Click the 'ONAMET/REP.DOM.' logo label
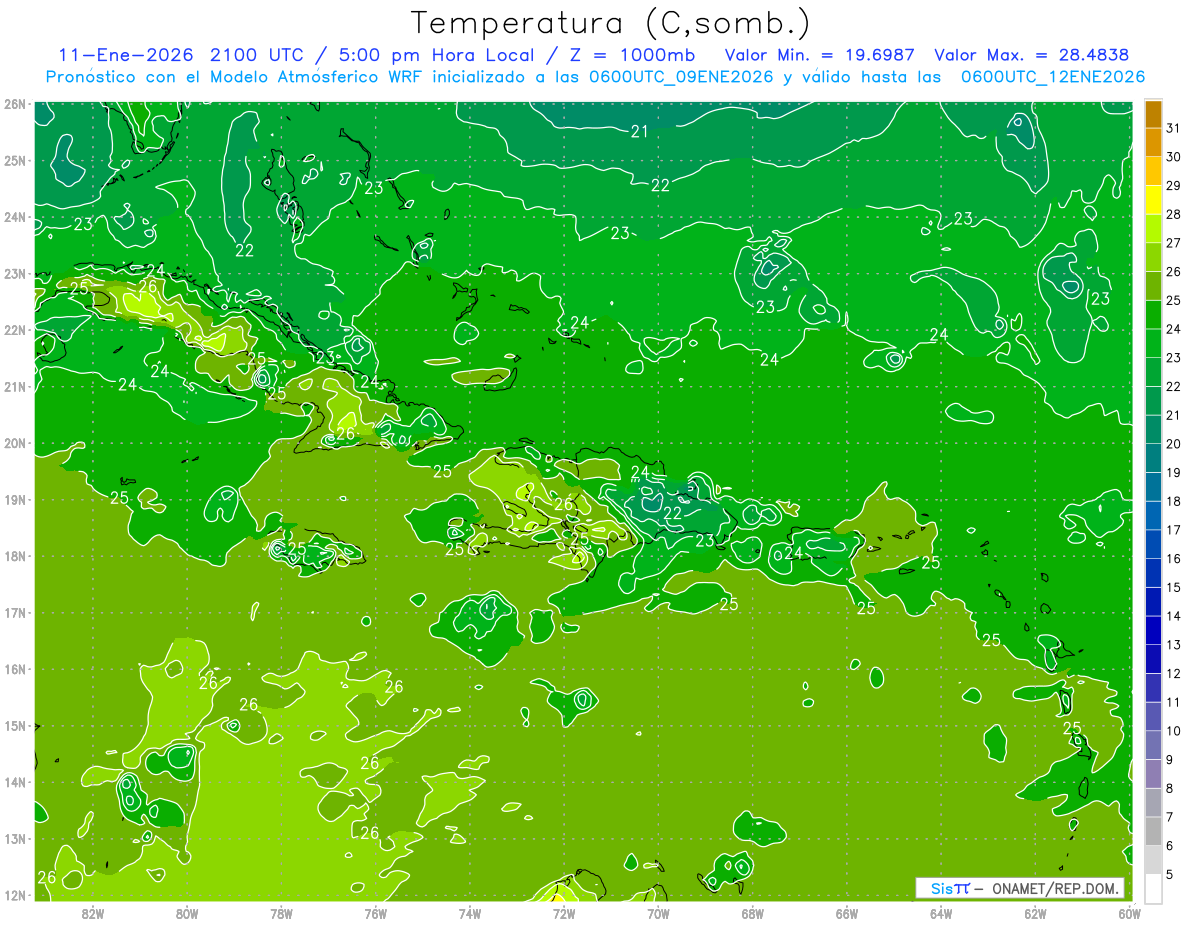The height and width of the screenshot is (927, 1200). [x=1054, y=888]
